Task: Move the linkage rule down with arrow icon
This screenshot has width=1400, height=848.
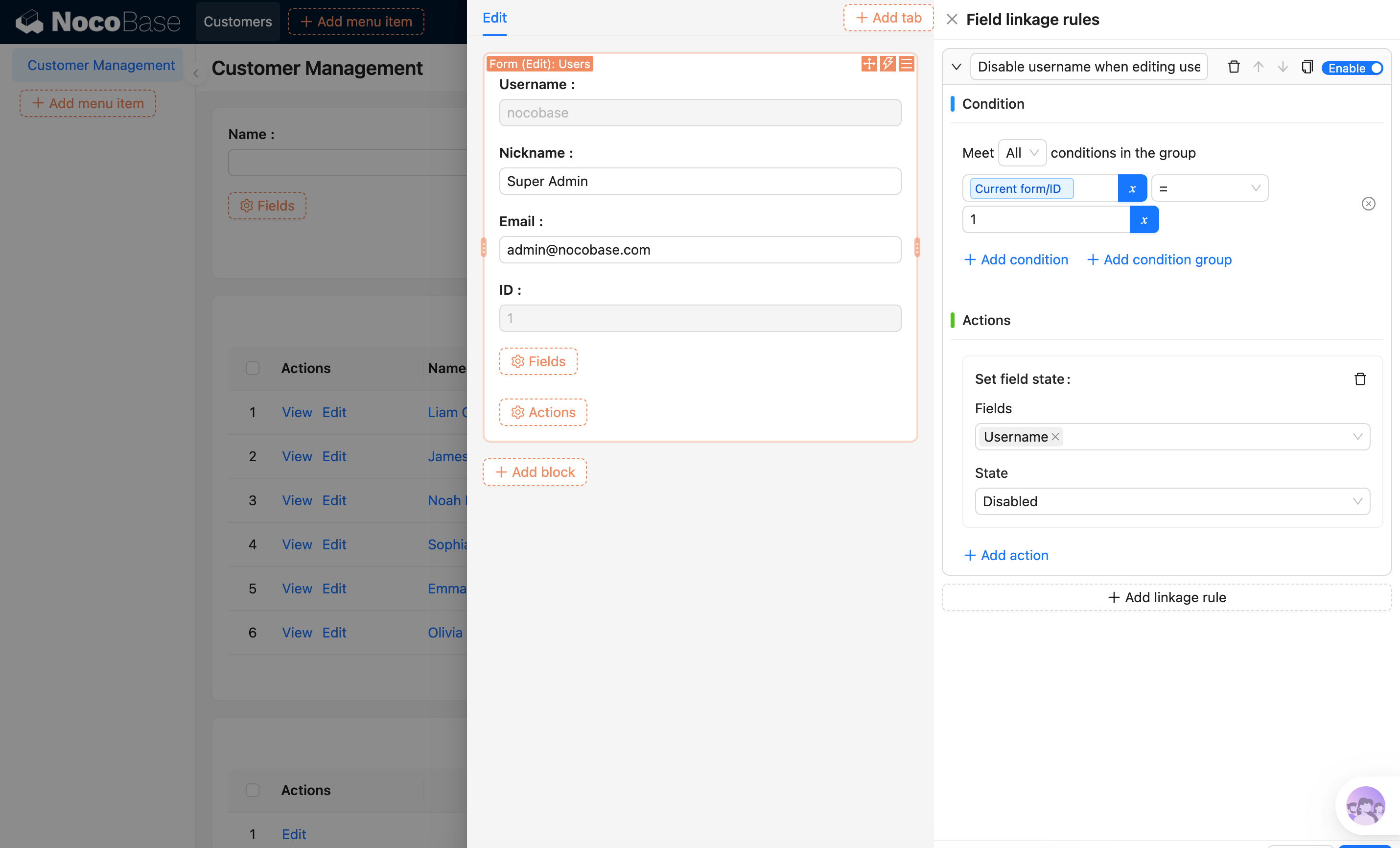Action: click(x=1283, y=67)
